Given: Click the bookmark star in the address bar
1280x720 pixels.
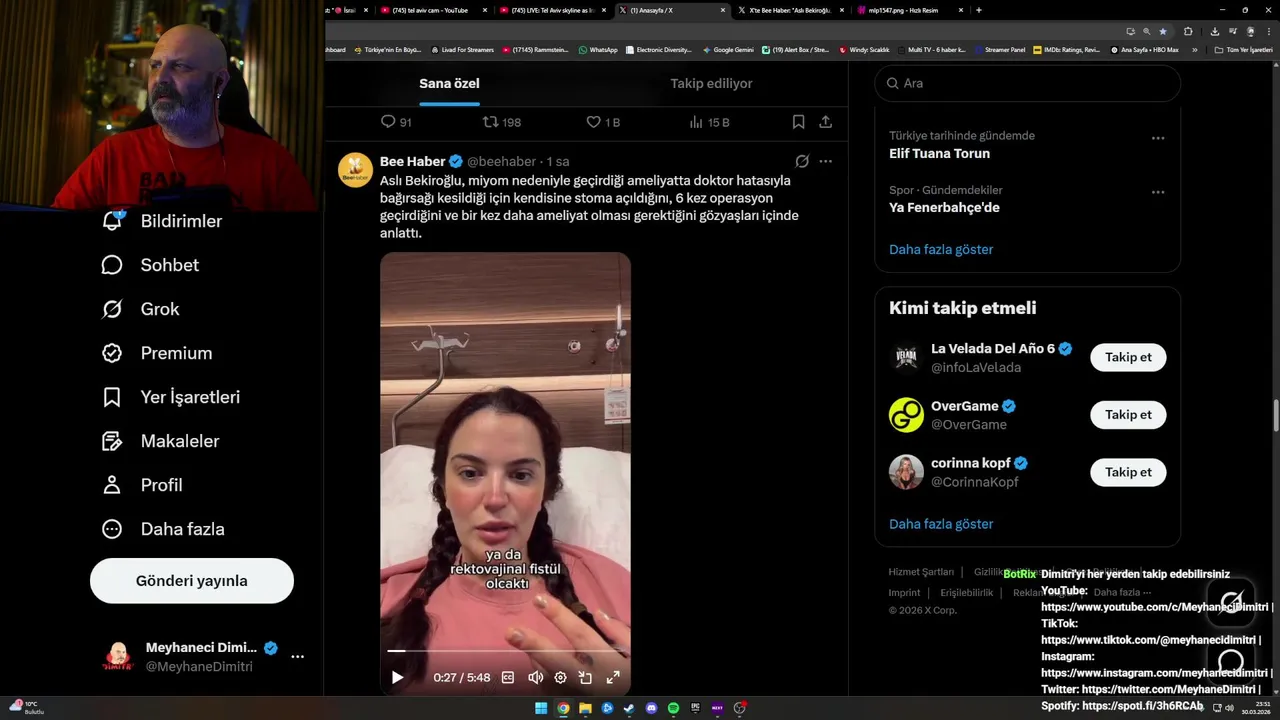Looking at the screenshot, I should tap(1162, 31).
